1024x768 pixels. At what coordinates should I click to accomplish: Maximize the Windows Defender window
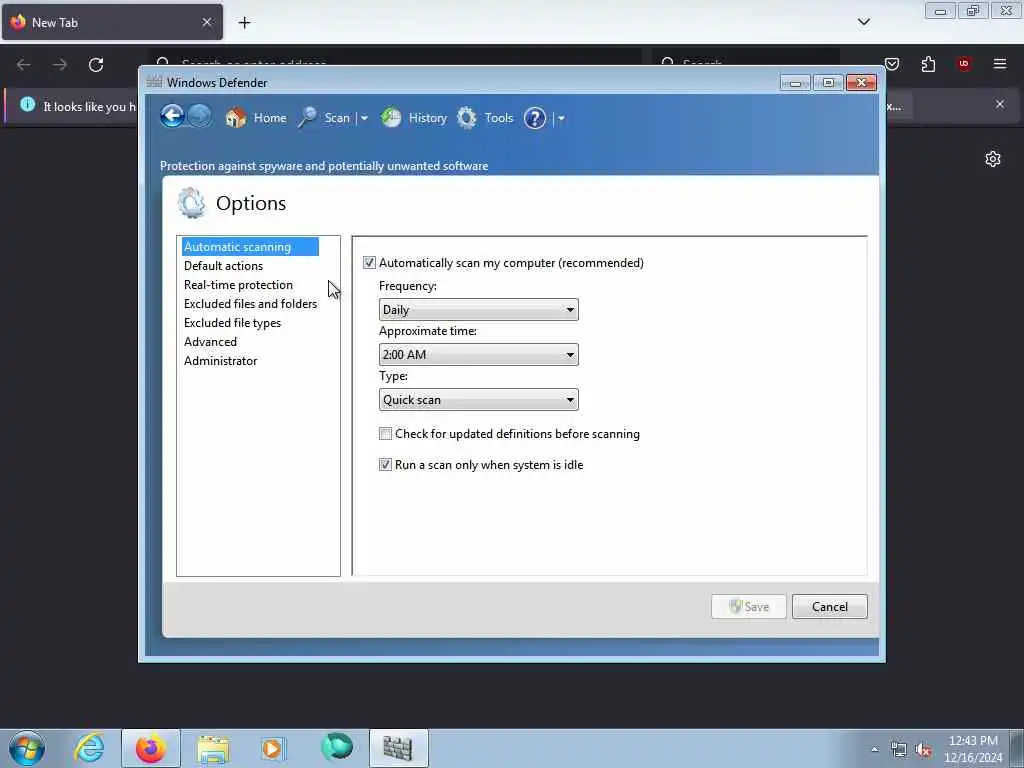click(x=828, y=83)
